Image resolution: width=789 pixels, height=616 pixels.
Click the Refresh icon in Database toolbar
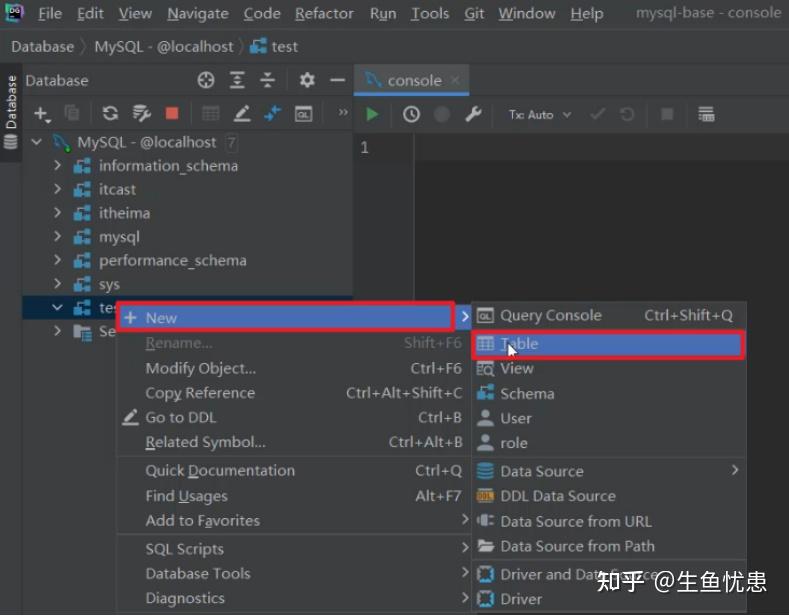(x=110, y=114)
